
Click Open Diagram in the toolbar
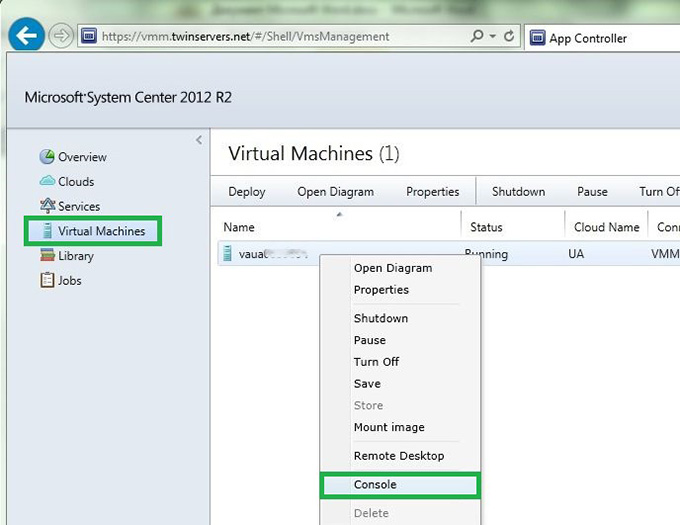click(x=335, y=192)
